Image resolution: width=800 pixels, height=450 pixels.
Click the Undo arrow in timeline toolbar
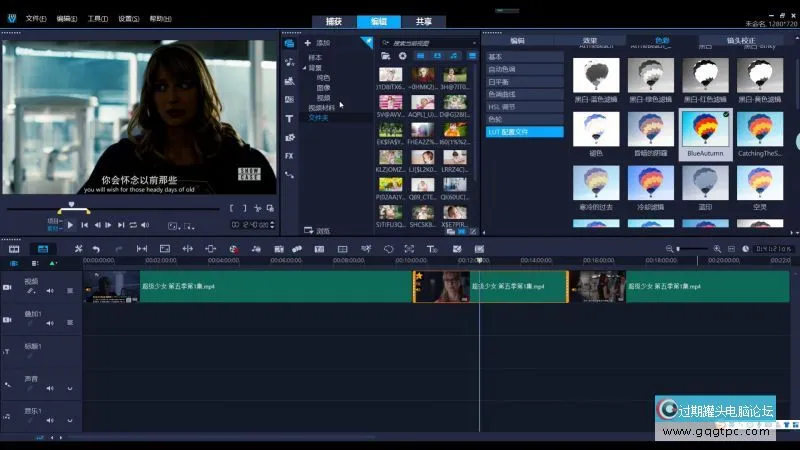(x=96, y=249)
